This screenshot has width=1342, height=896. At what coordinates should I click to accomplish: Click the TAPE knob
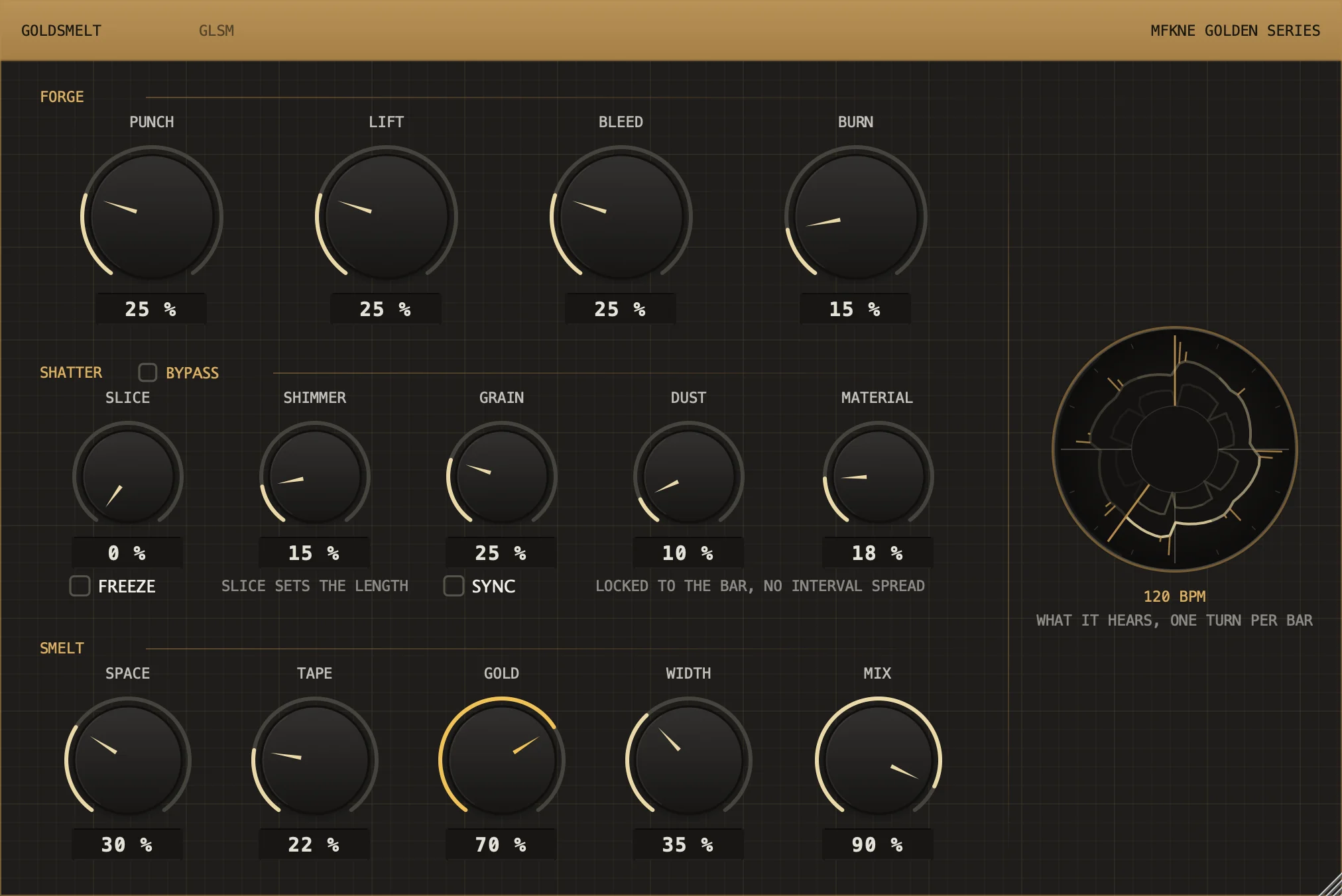(x=315, y=760)
